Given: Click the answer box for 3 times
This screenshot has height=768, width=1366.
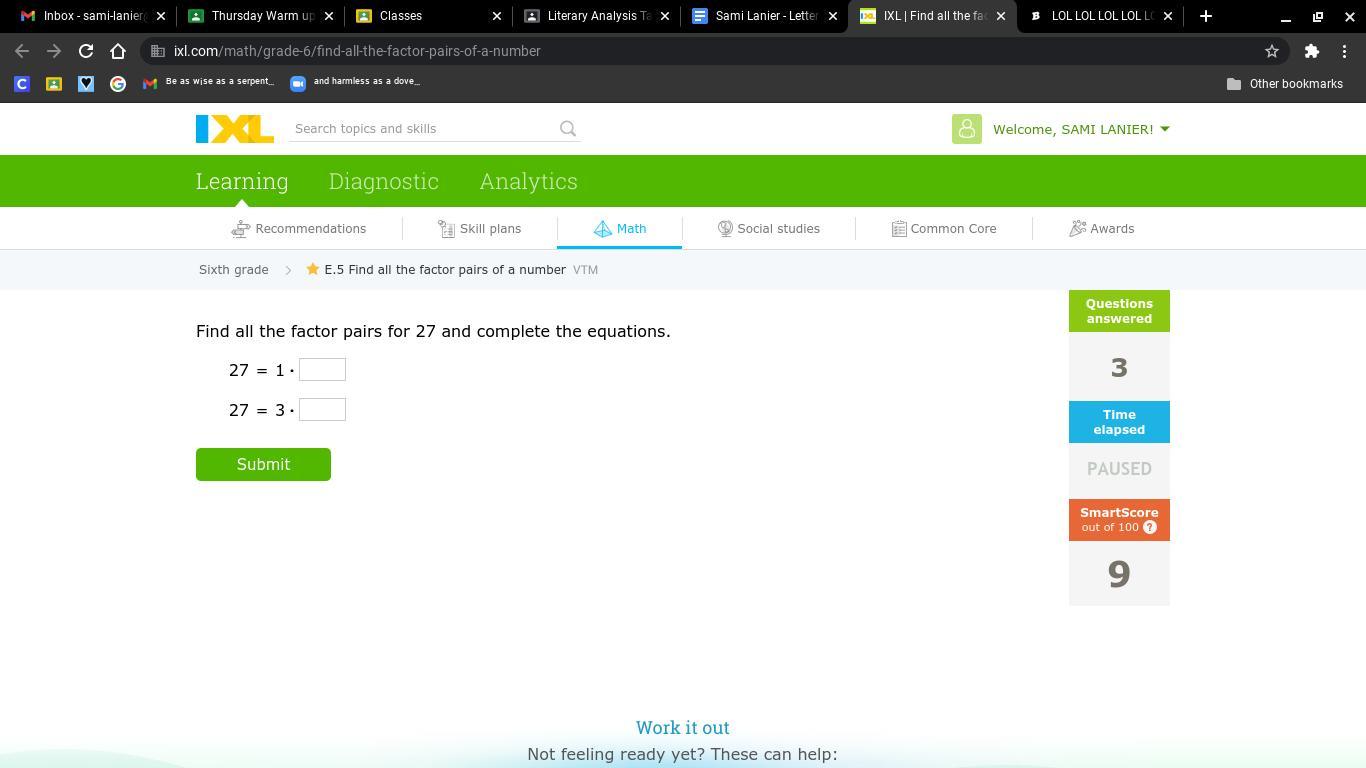Looking at the screenshot, I should tap(322, 410).
